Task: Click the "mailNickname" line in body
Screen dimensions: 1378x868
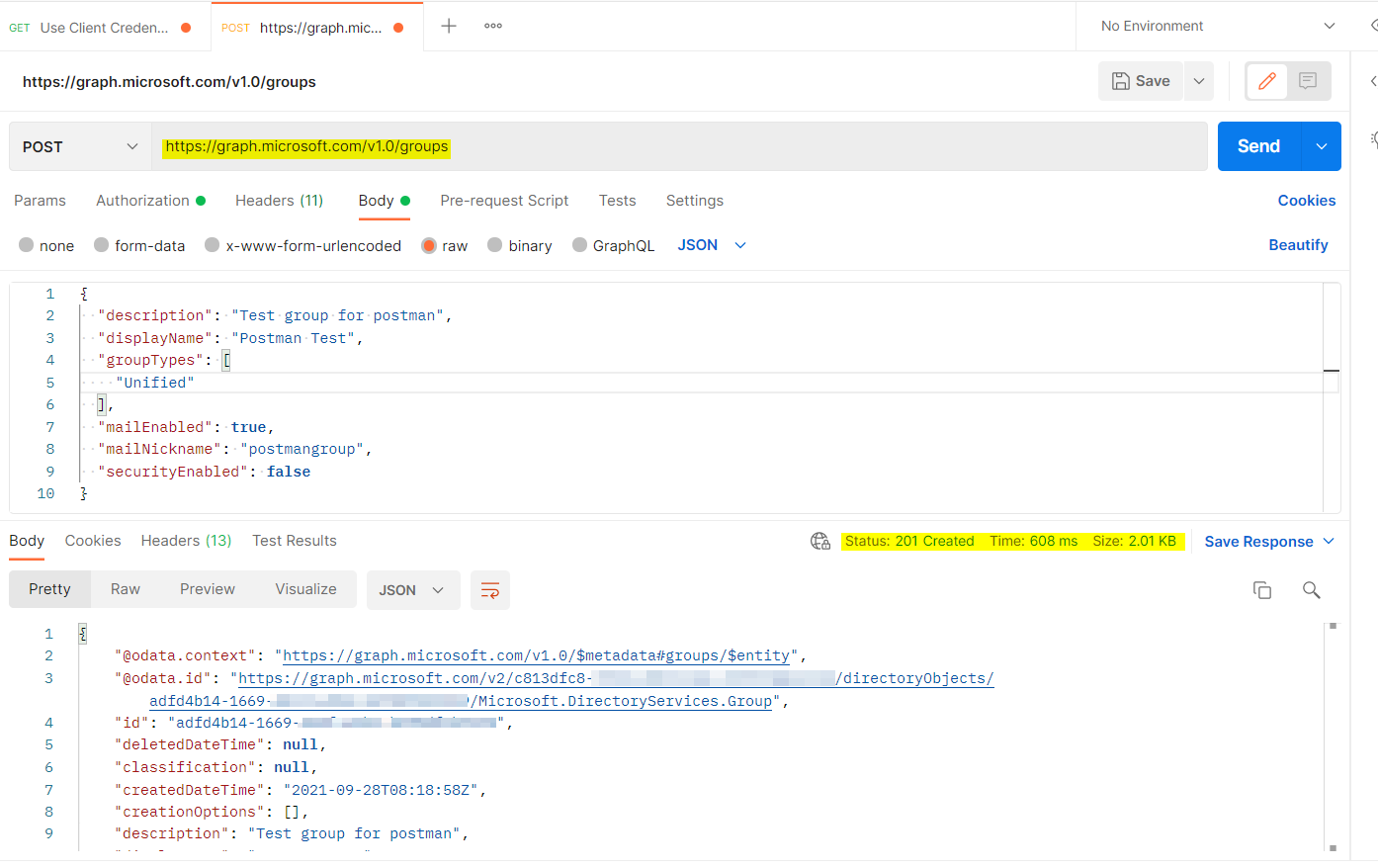Action: click(x=235, y=449)
